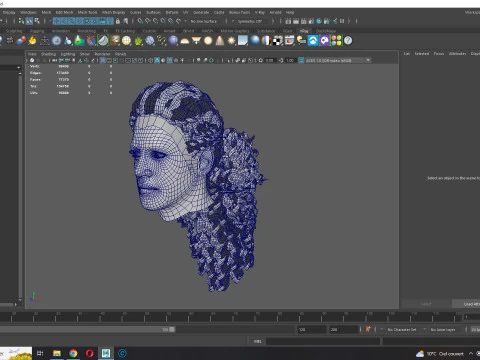Click the green flask shelf icon
Screen dimensions: 480x360
79,41
